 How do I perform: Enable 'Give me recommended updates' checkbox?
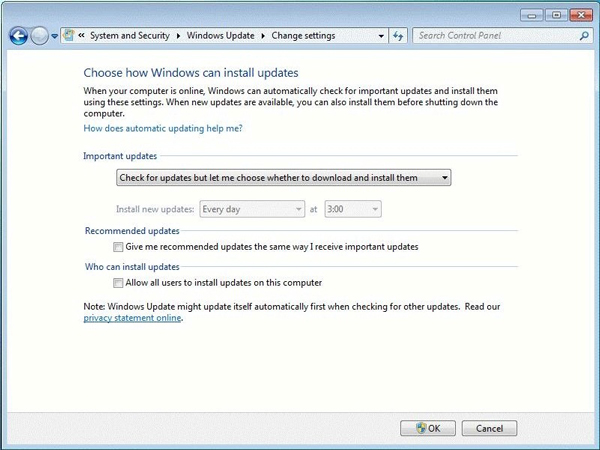coord(118,247)
